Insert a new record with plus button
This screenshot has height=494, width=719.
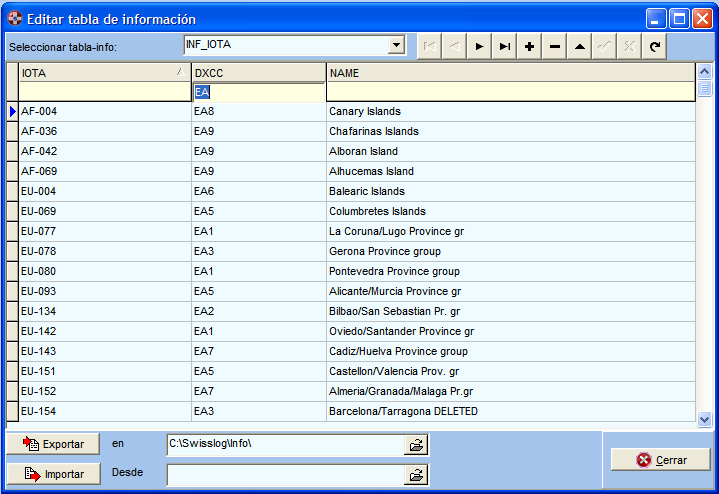pos(530,47)
